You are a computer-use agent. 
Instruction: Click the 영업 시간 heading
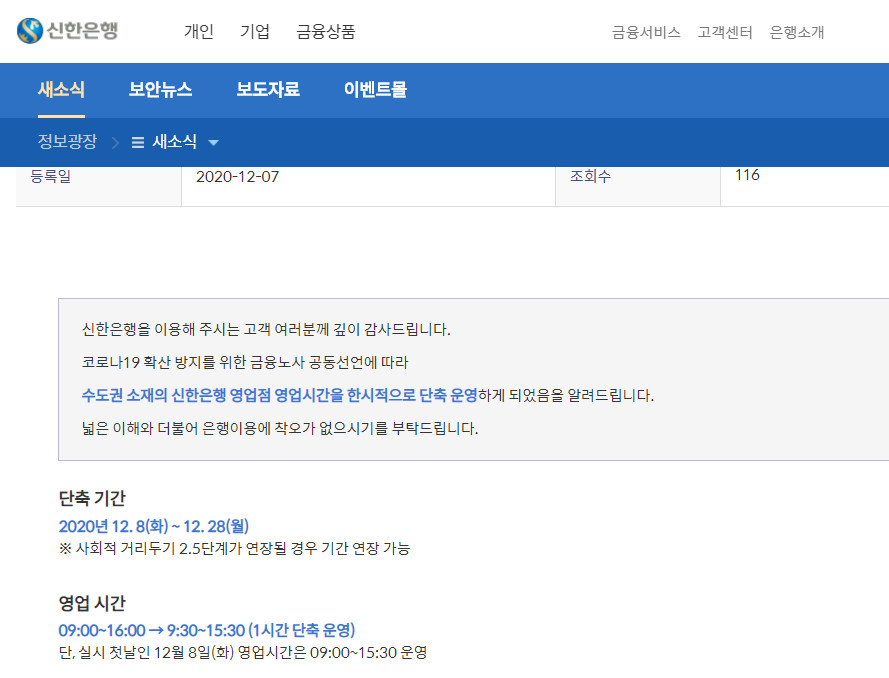[x=92, y=603]
